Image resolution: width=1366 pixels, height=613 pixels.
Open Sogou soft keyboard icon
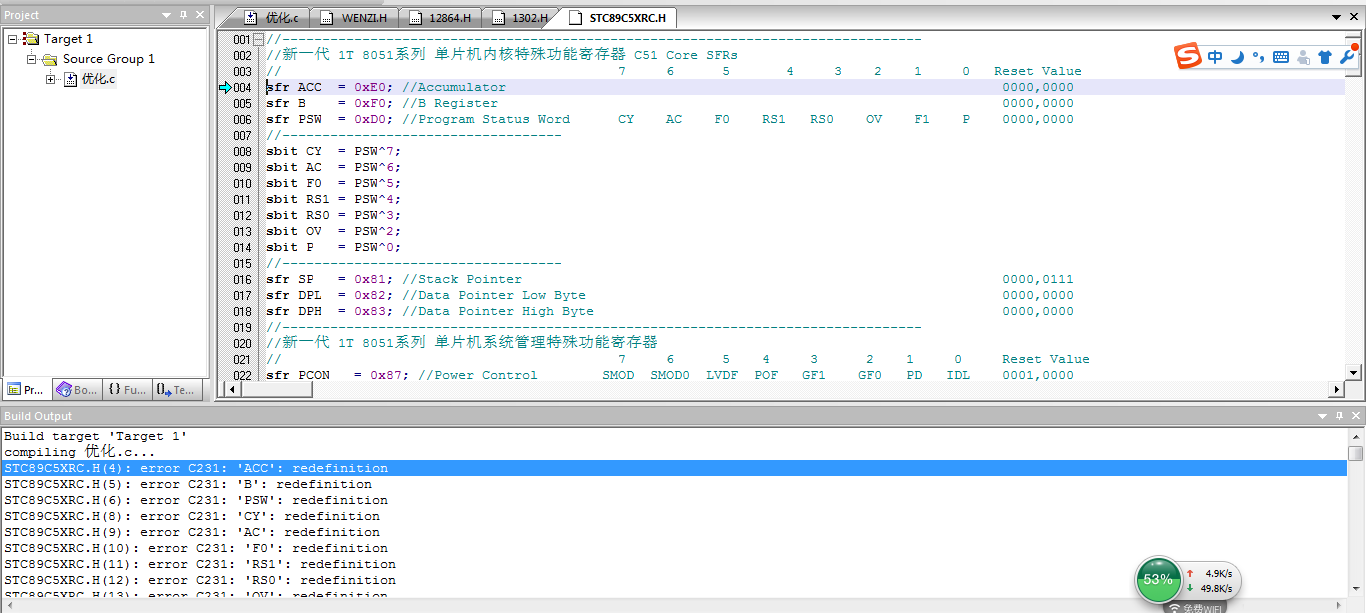click(1281, 57)
